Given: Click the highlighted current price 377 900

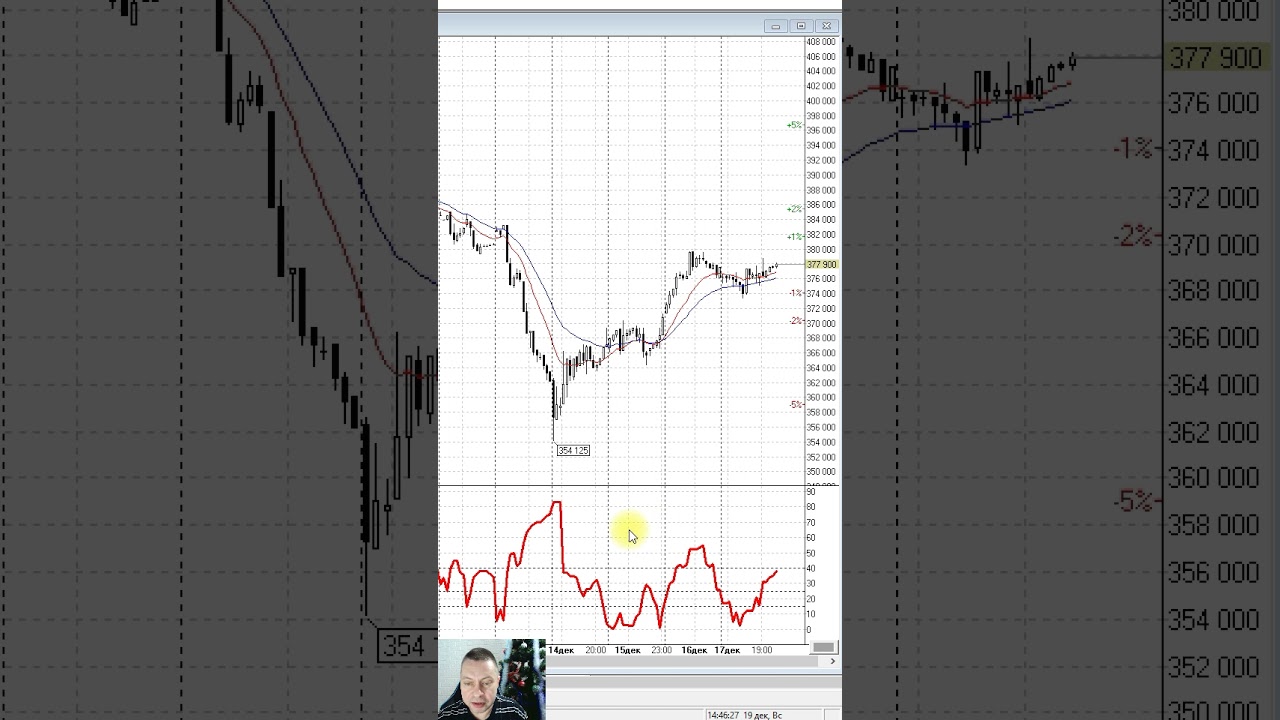Looking at the screenshot, I should click(821, 265).
